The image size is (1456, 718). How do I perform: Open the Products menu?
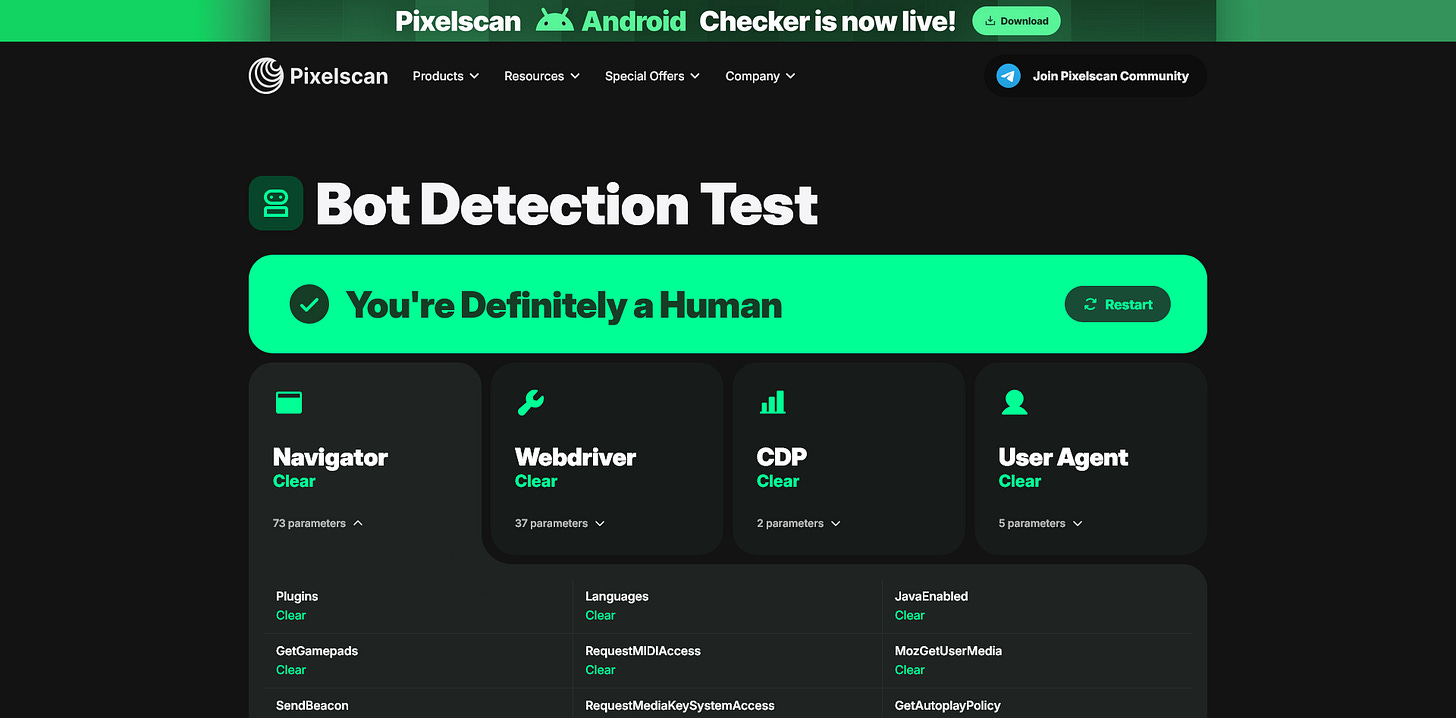click(x=446, y=76)
